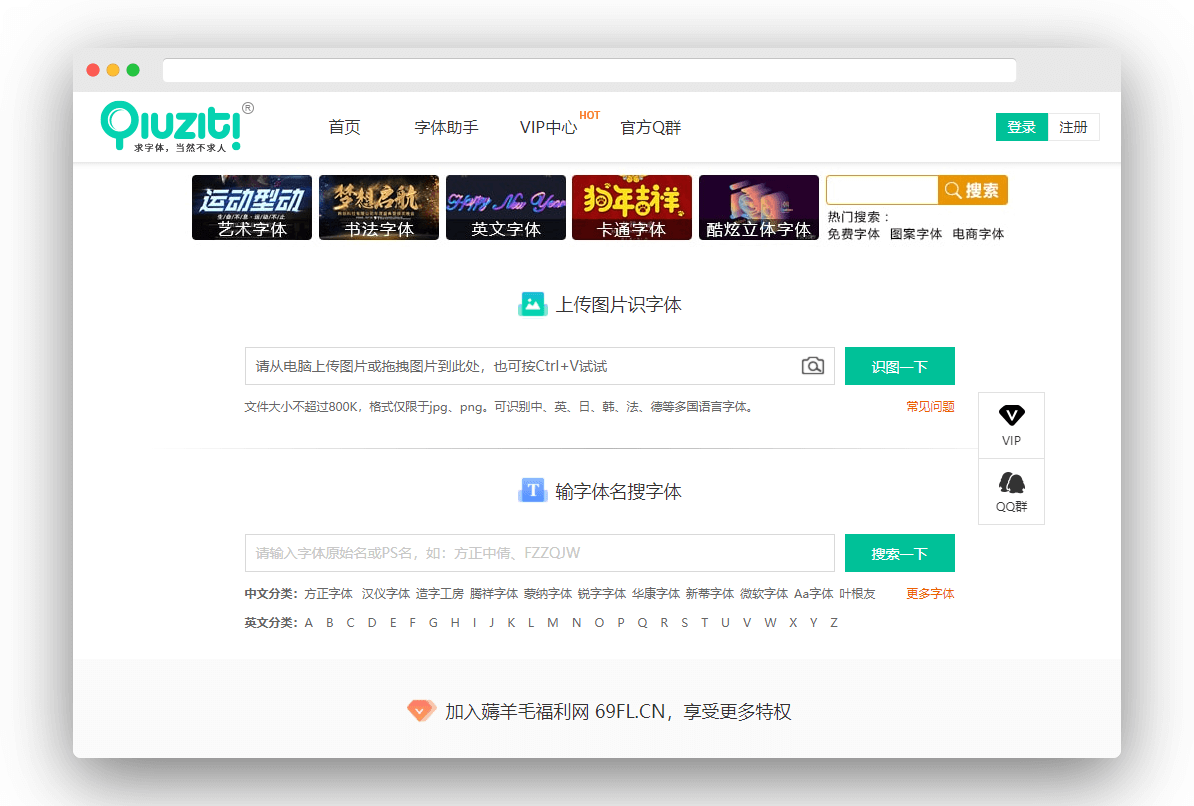
Task: Click the T icon beside 输字体名搜字体
Action: click(532, 491)
